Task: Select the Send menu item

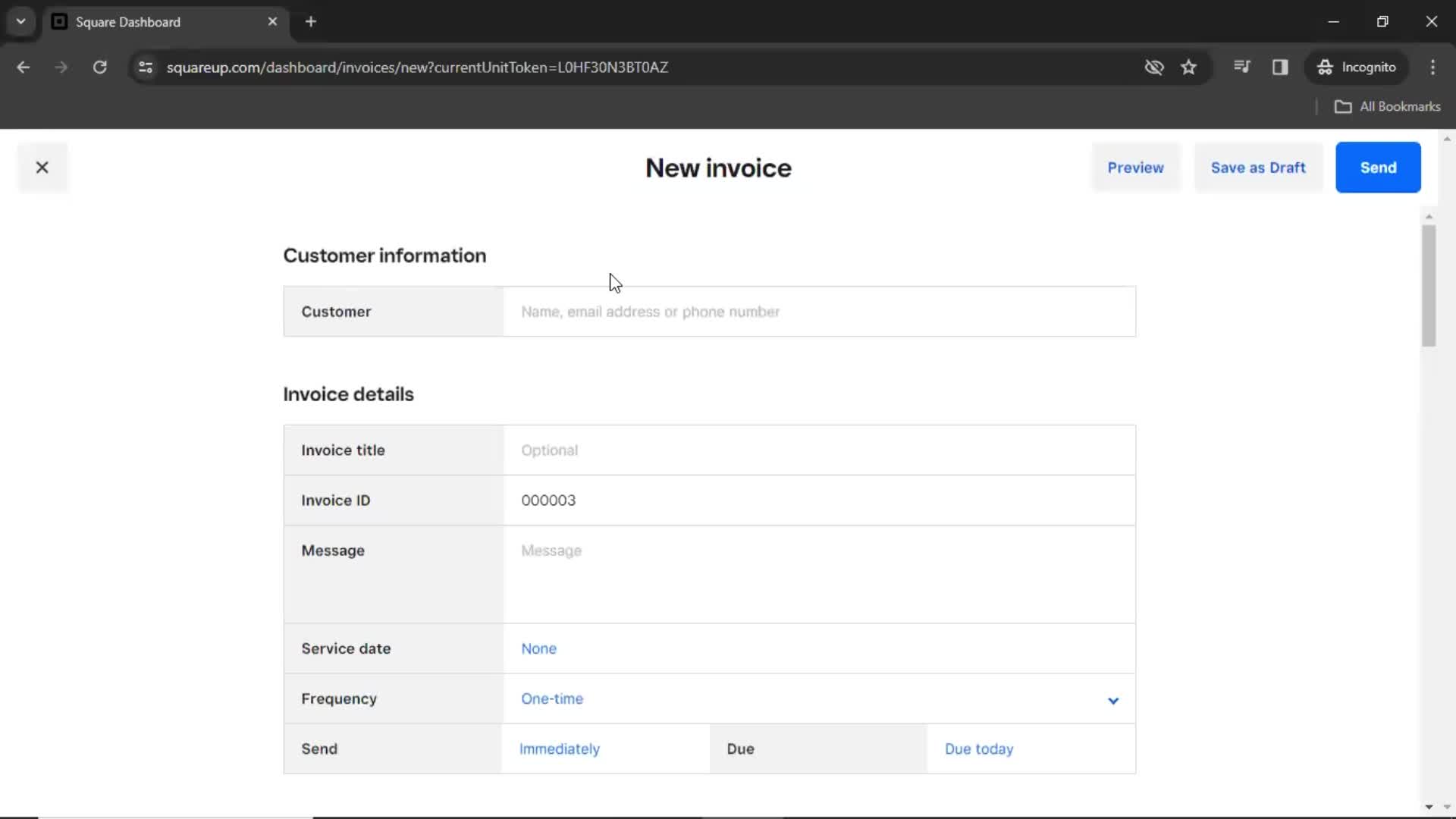Action: click(1379, 167)
